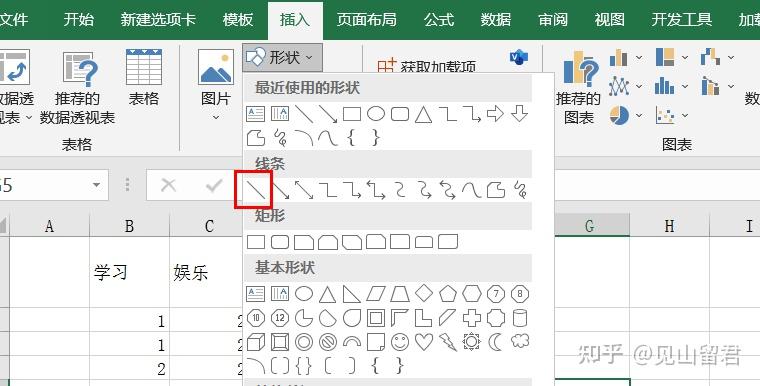Click the cell containing 娱乐
The image size is (760, 386).
(x=206, y=272)
